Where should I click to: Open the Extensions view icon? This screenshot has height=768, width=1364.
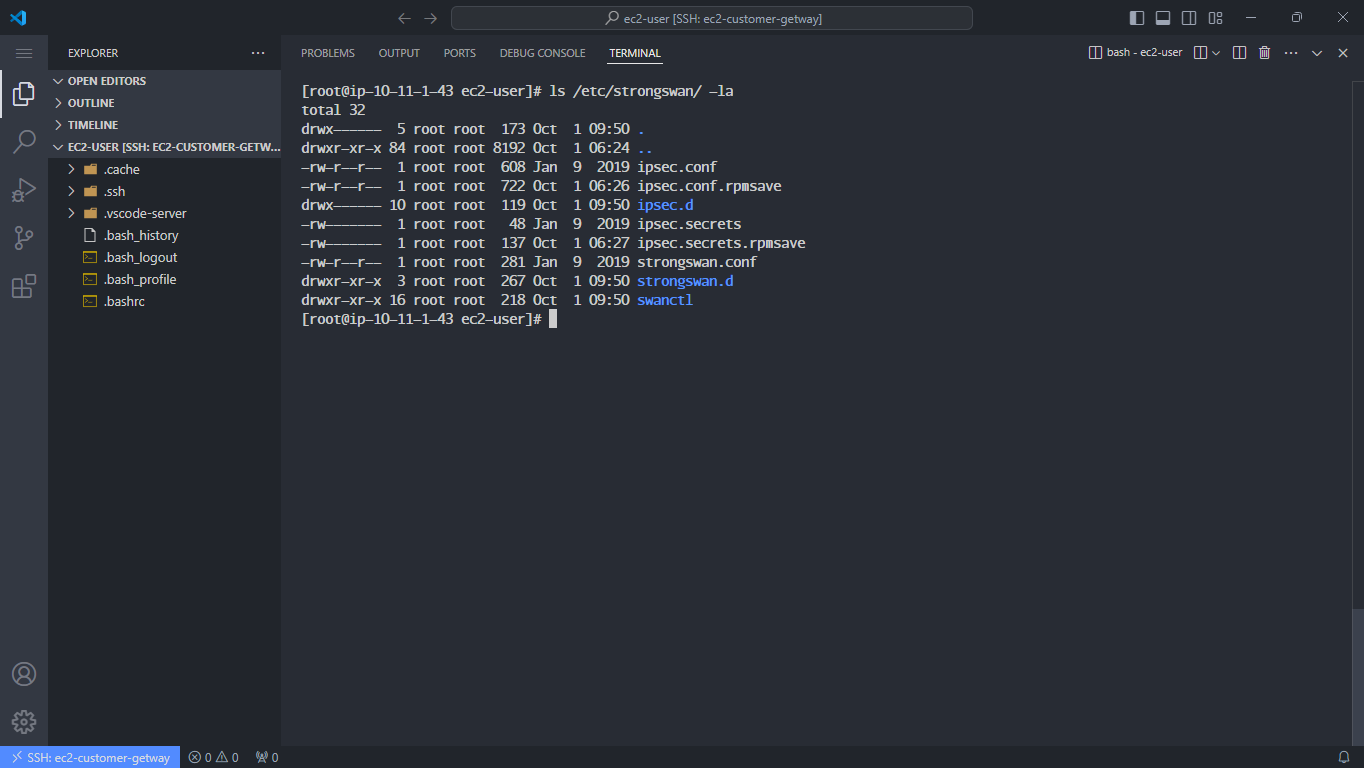(24, 286)
